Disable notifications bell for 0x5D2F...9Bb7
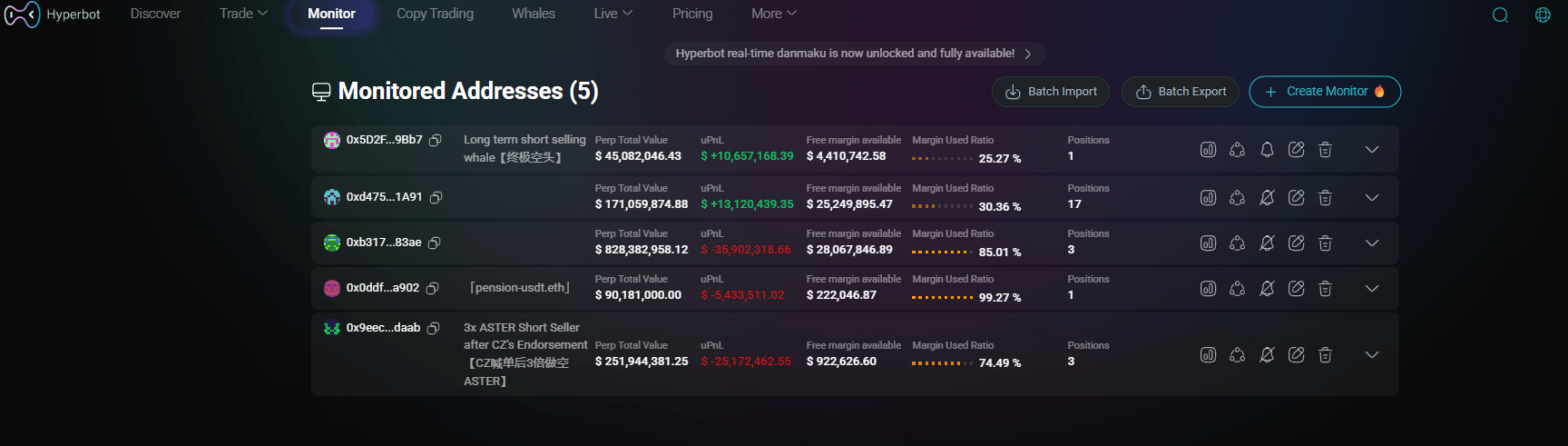 pos(1267,150)
